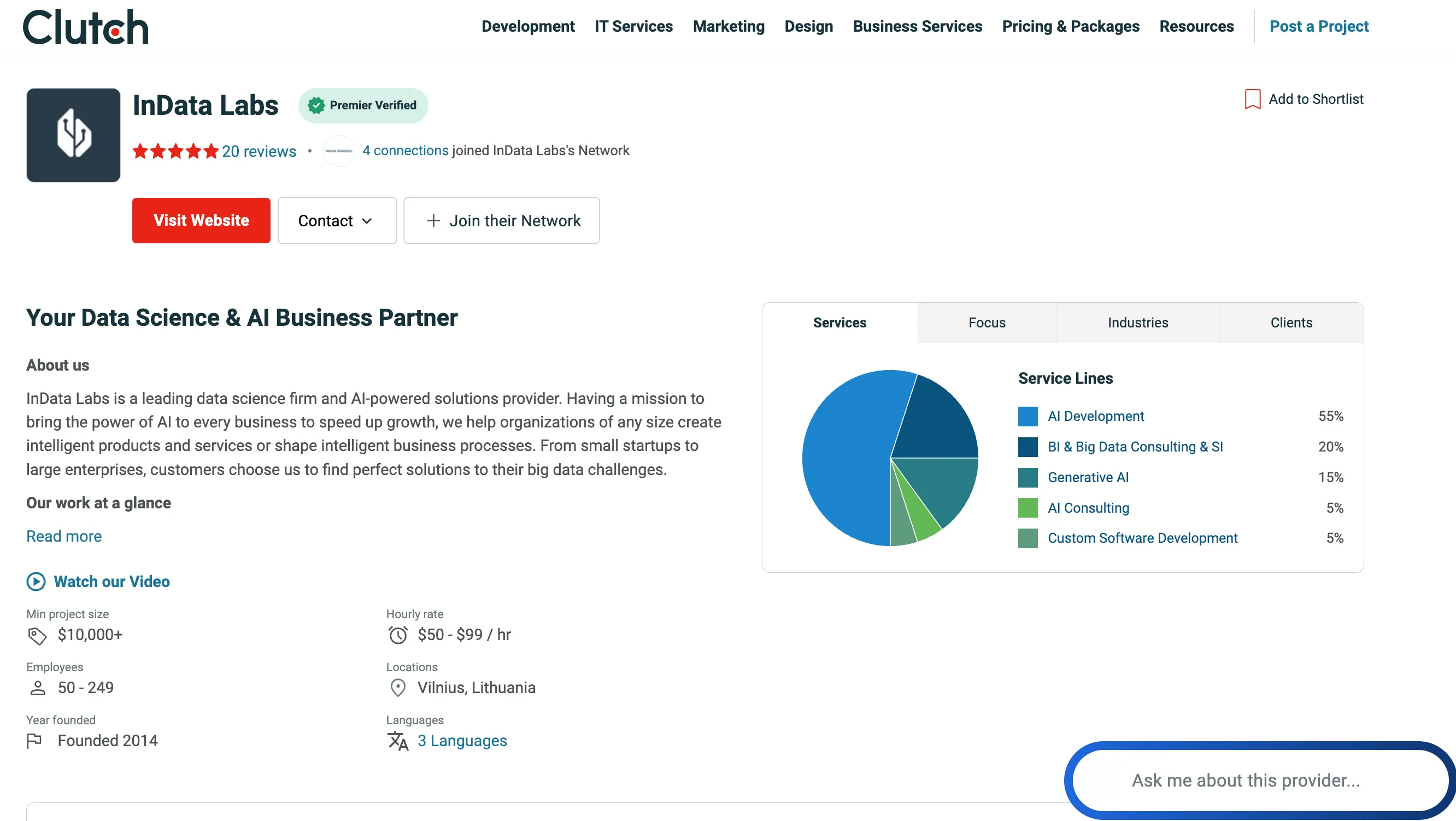Click the plus icon in Join their Network
1456x821 pixels.
[x=433, y=220]
